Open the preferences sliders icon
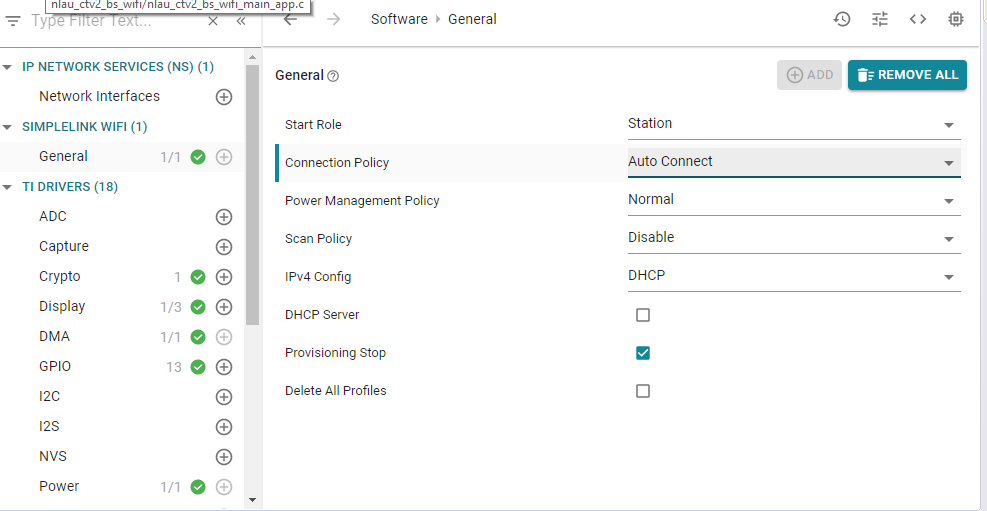987x511 pixels. 880,19
